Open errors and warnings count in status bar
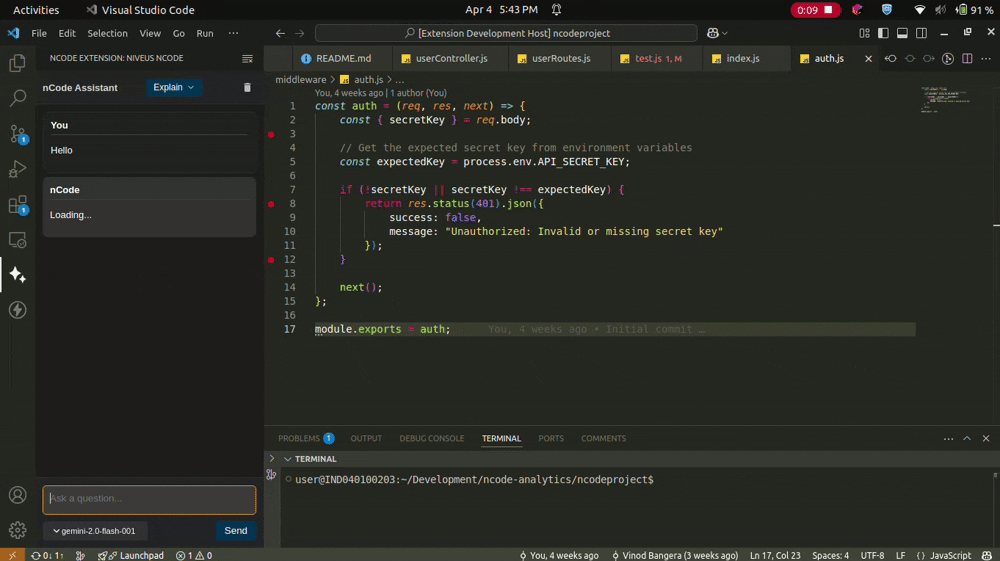1000x561 pixels. tap(194, 555)
